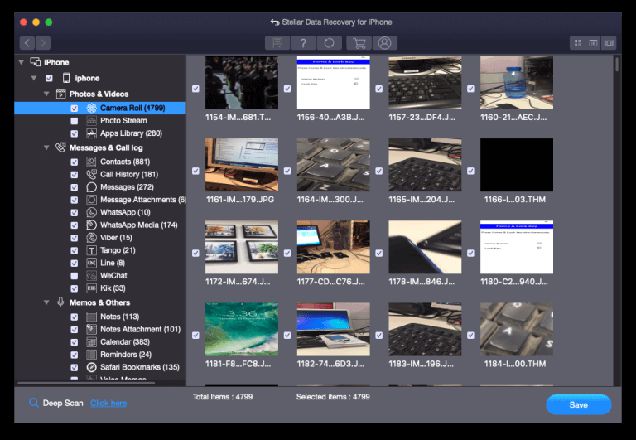Enable the Photo Stream checkbox
The width and height of the screenshot is (636, 440).
click(74, 120)
